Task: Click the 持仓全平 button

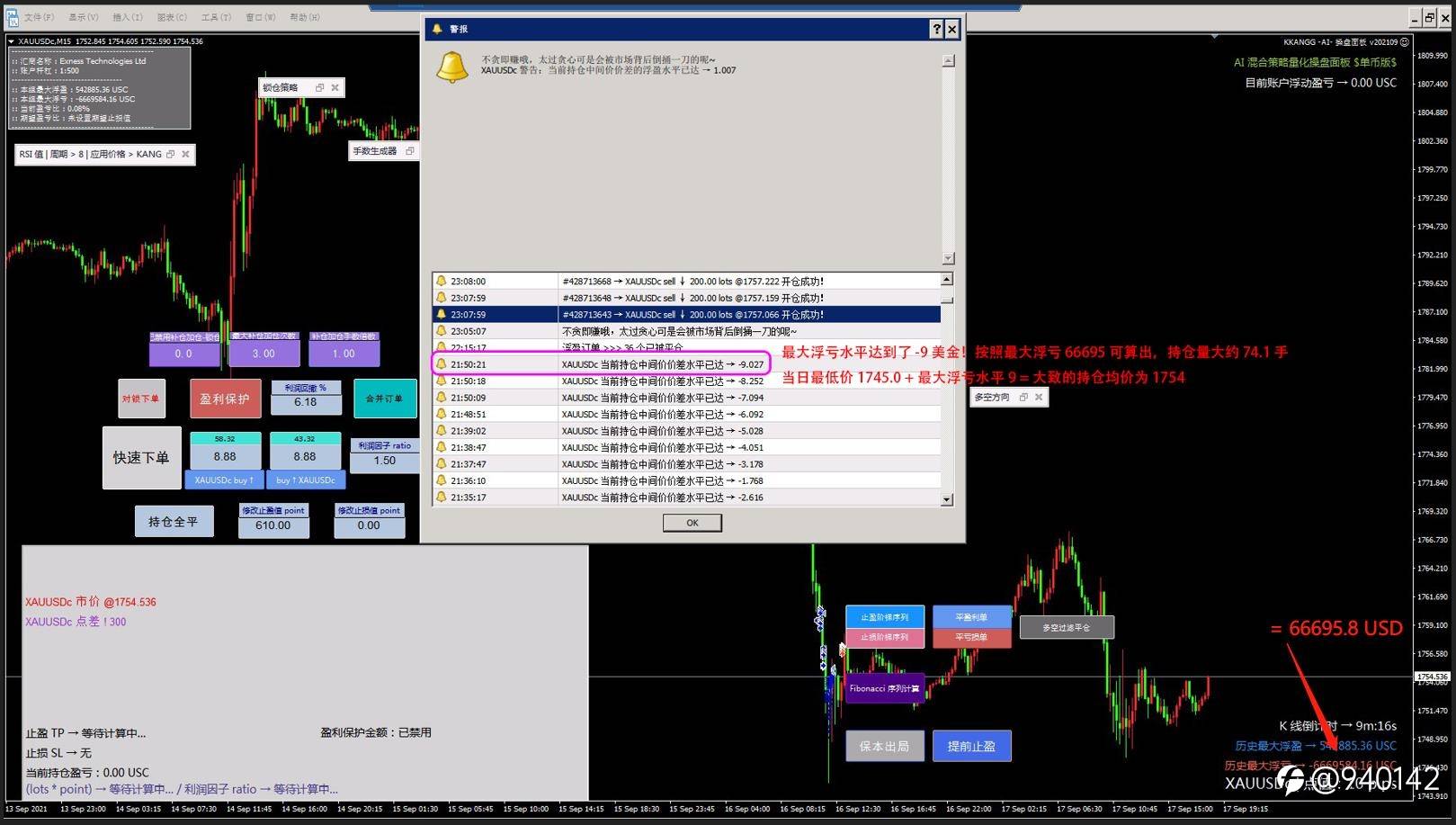Action: pyautogui.click(x=174, y=522)
